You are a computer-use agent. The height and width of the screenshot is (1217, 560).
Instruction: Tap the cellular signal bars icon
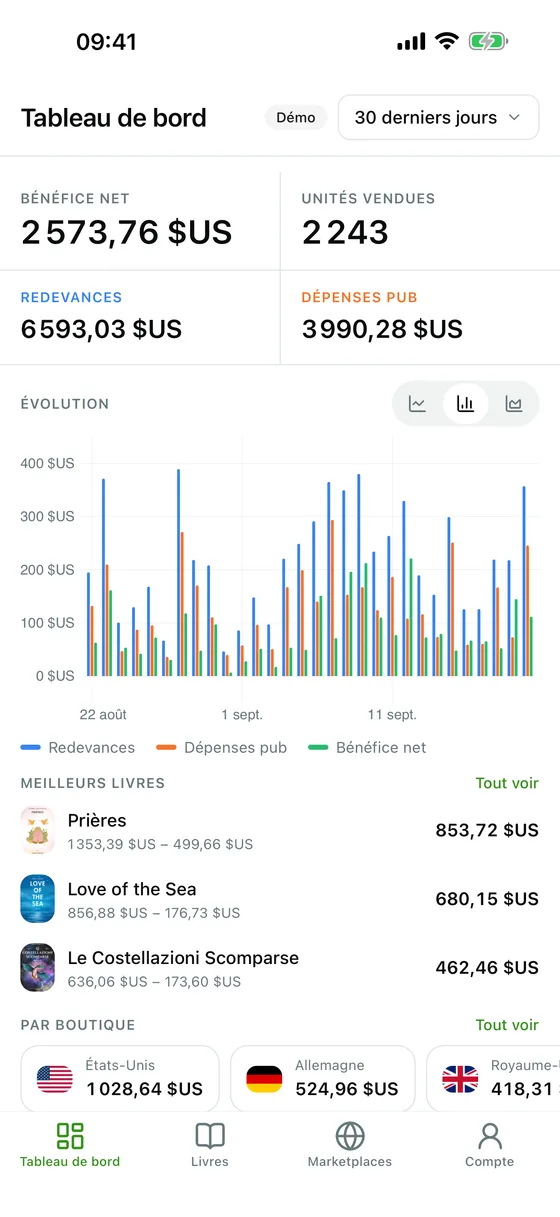click(x=411, y=42)
